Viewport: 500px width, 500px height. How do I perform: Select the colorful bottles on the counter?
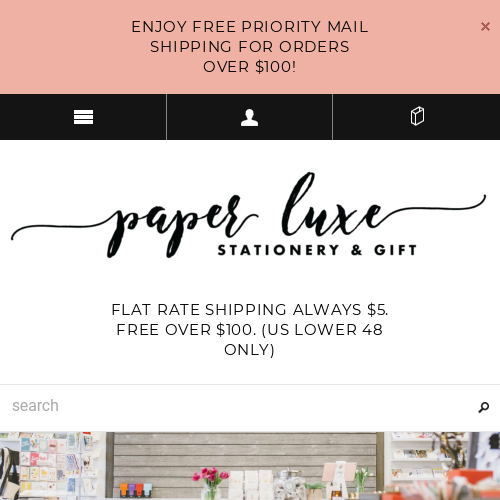pos(136,490)
